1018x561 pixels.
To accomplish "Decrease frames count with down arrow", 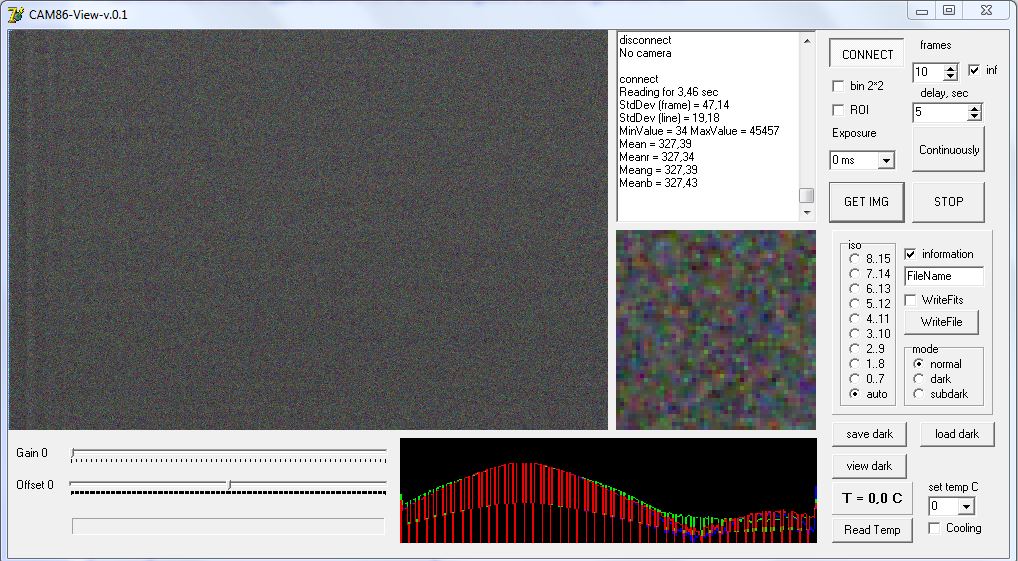I will tap(951, 76).
